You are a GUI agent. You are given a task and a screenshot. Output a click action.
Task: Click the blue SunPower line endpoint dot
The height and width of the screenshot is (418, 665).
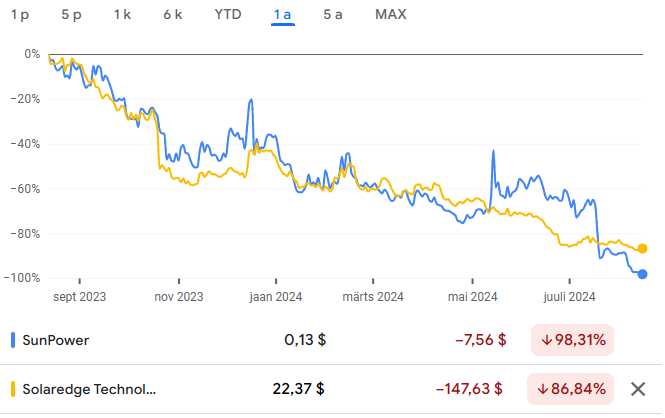pos(642,274)
